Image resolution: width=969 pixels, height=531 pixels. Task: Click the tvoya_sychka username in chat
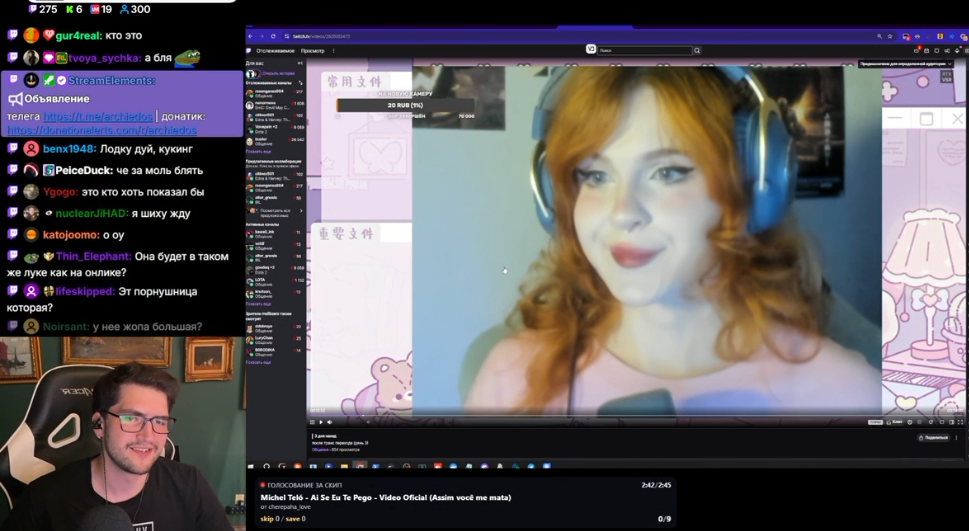[x=104, y=58]
